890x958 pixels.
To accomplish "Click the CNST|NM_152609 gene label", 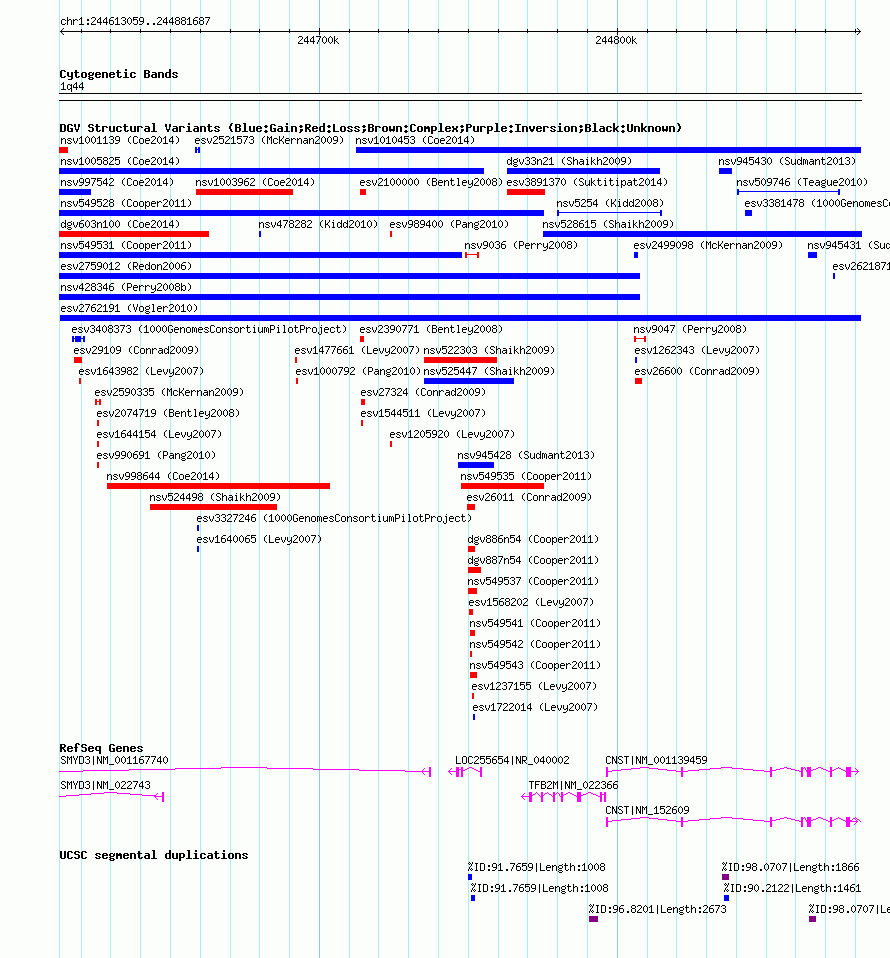I will (647, 811).
